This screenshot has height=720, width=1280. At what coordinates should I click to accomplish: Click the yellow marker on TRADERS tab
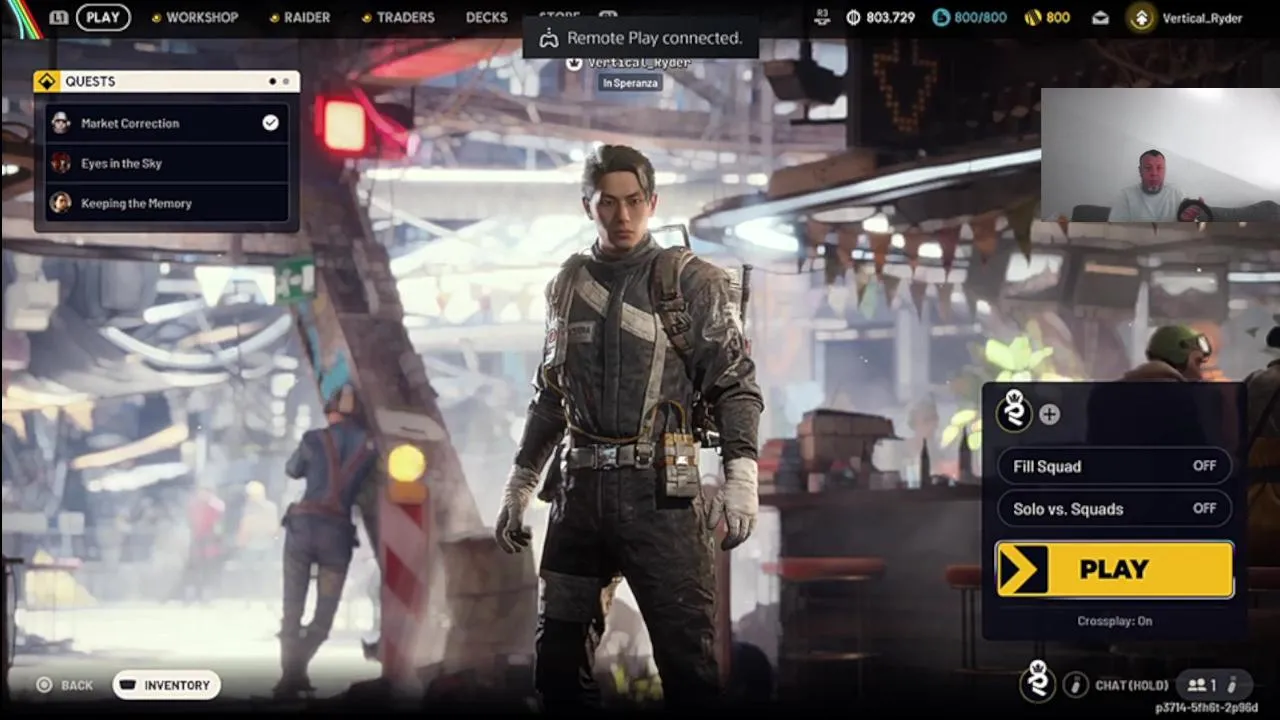pos(366,18)
